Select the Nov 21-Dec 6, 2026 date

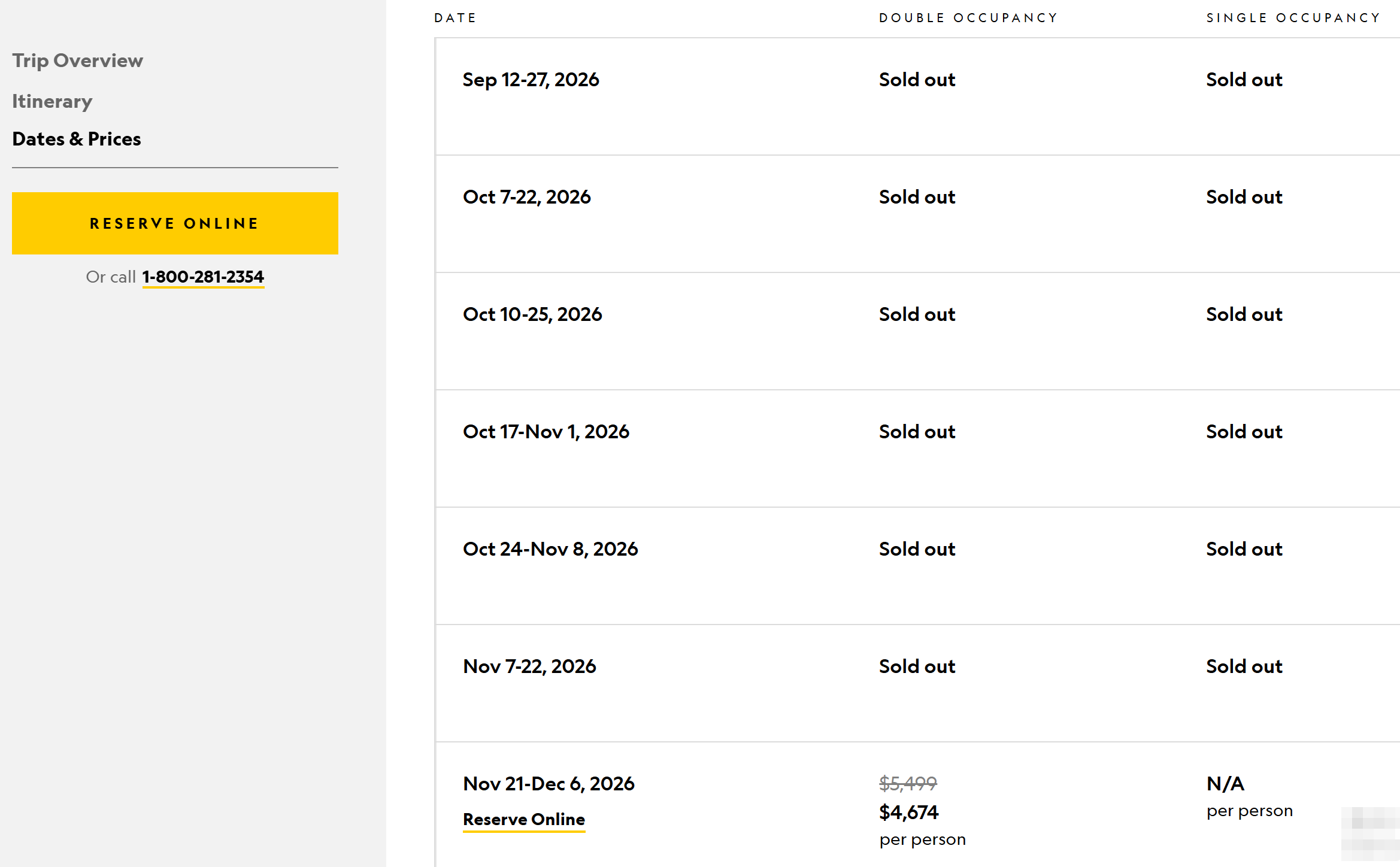(x=549, y=783)
